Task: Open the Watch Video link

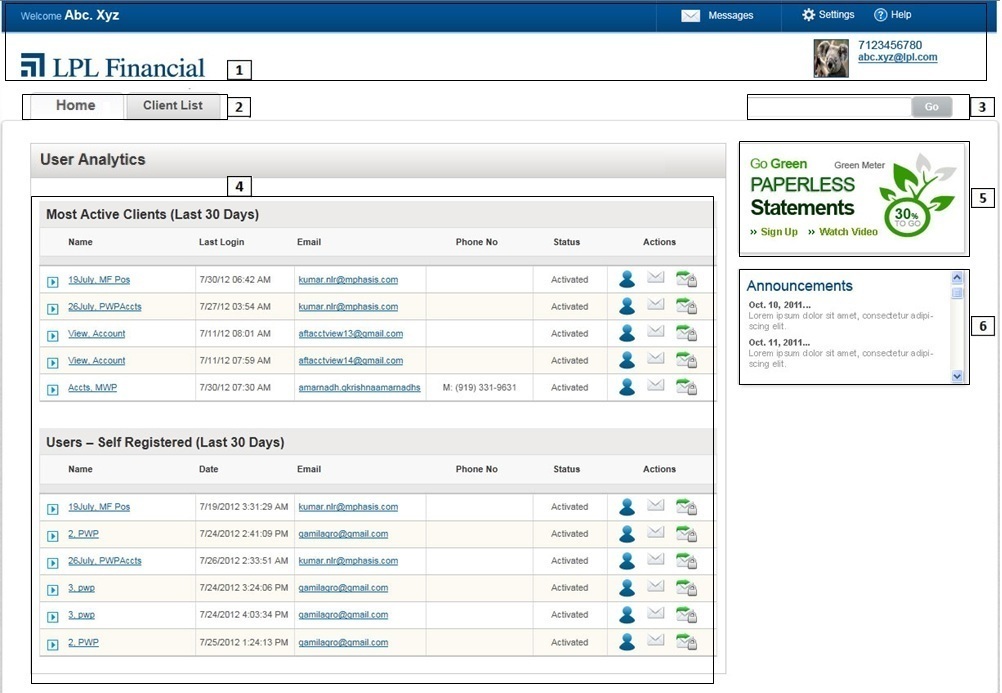Action: (848, 232)
